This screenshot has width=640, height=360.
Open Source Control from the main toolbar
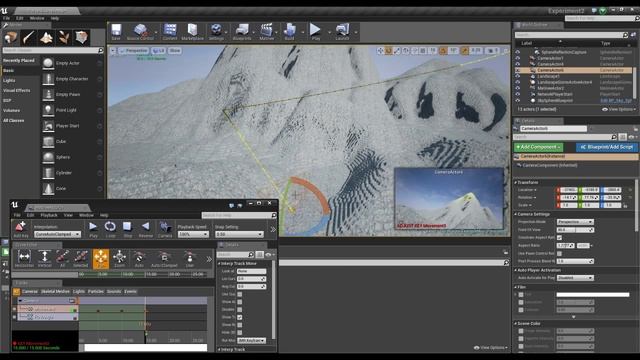140,32
